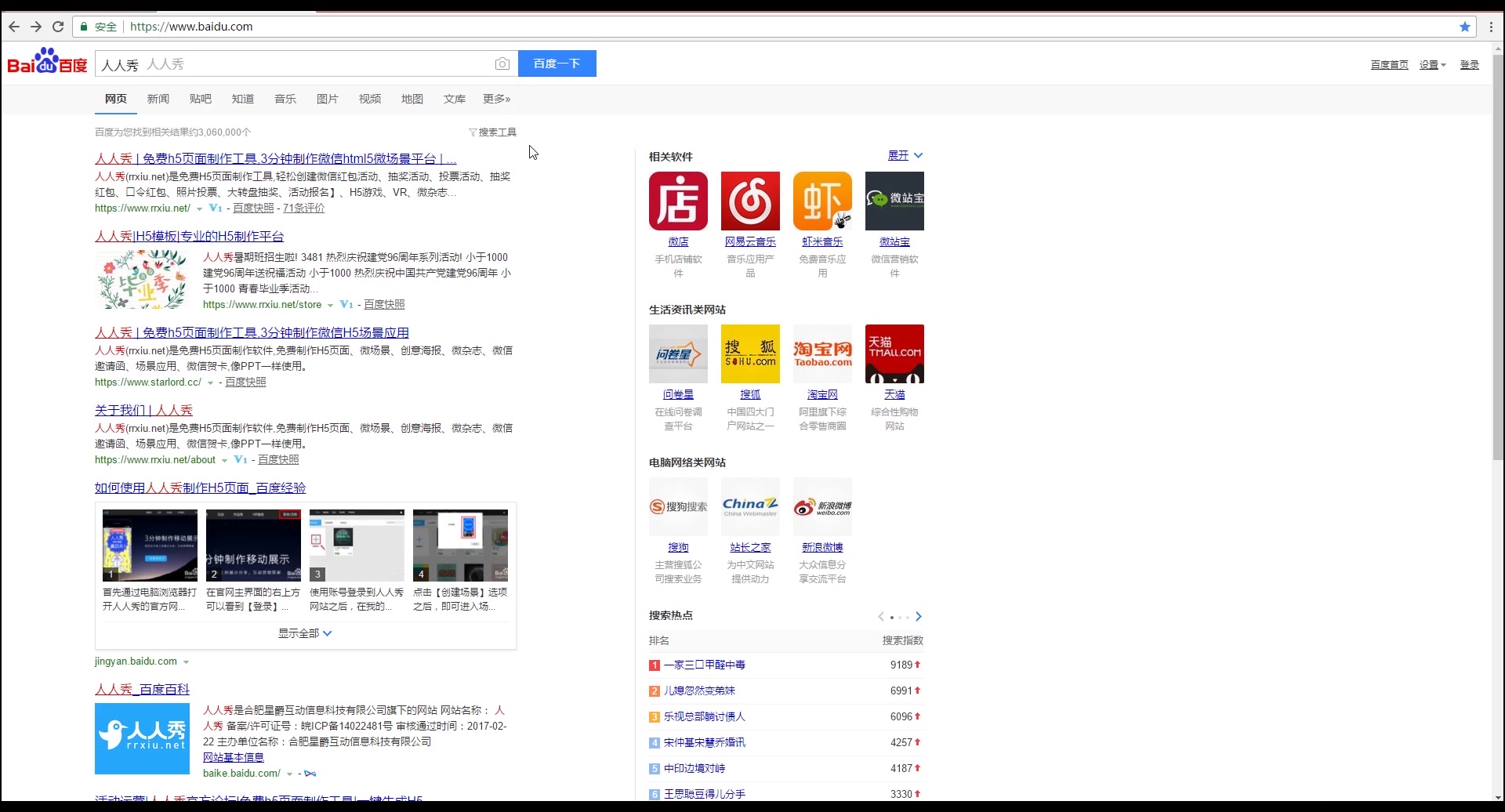Open hot search 一家三口甲醛中毒

(705, 665)
